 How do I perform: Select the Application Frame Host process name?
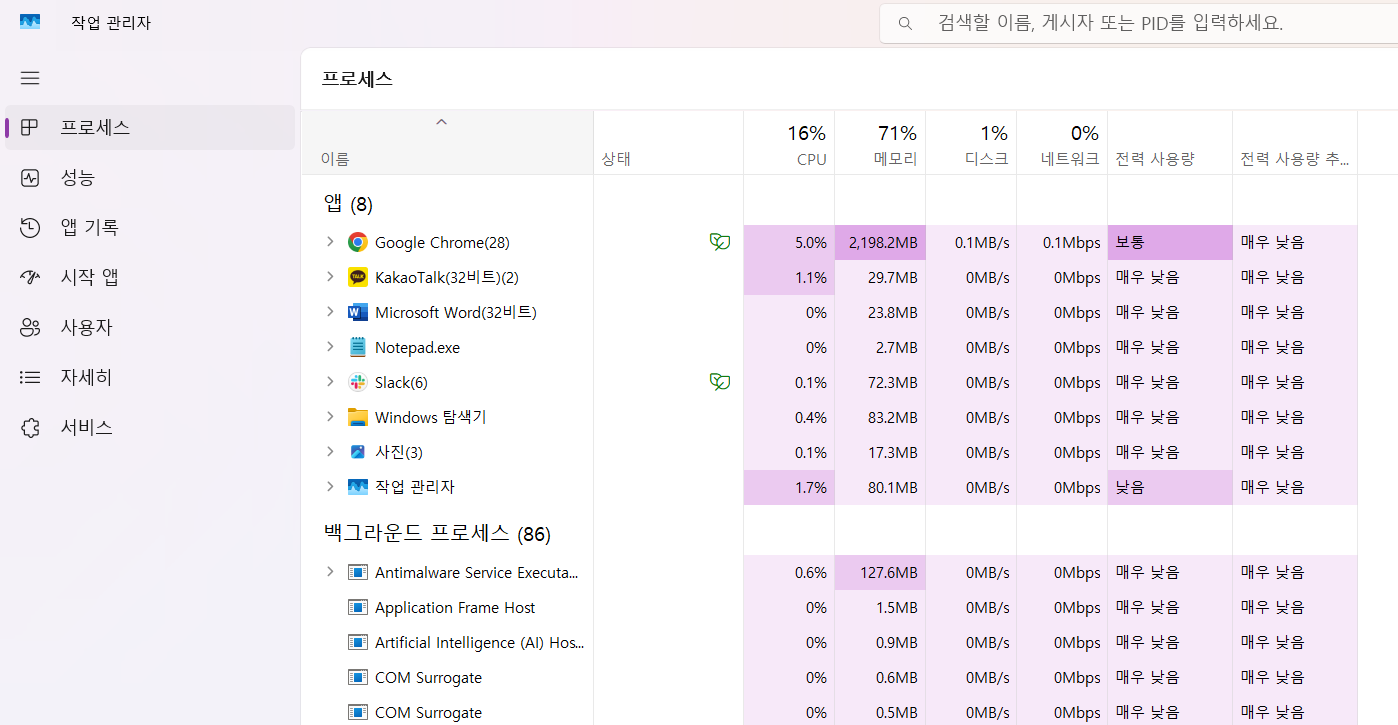coord(455,607)
